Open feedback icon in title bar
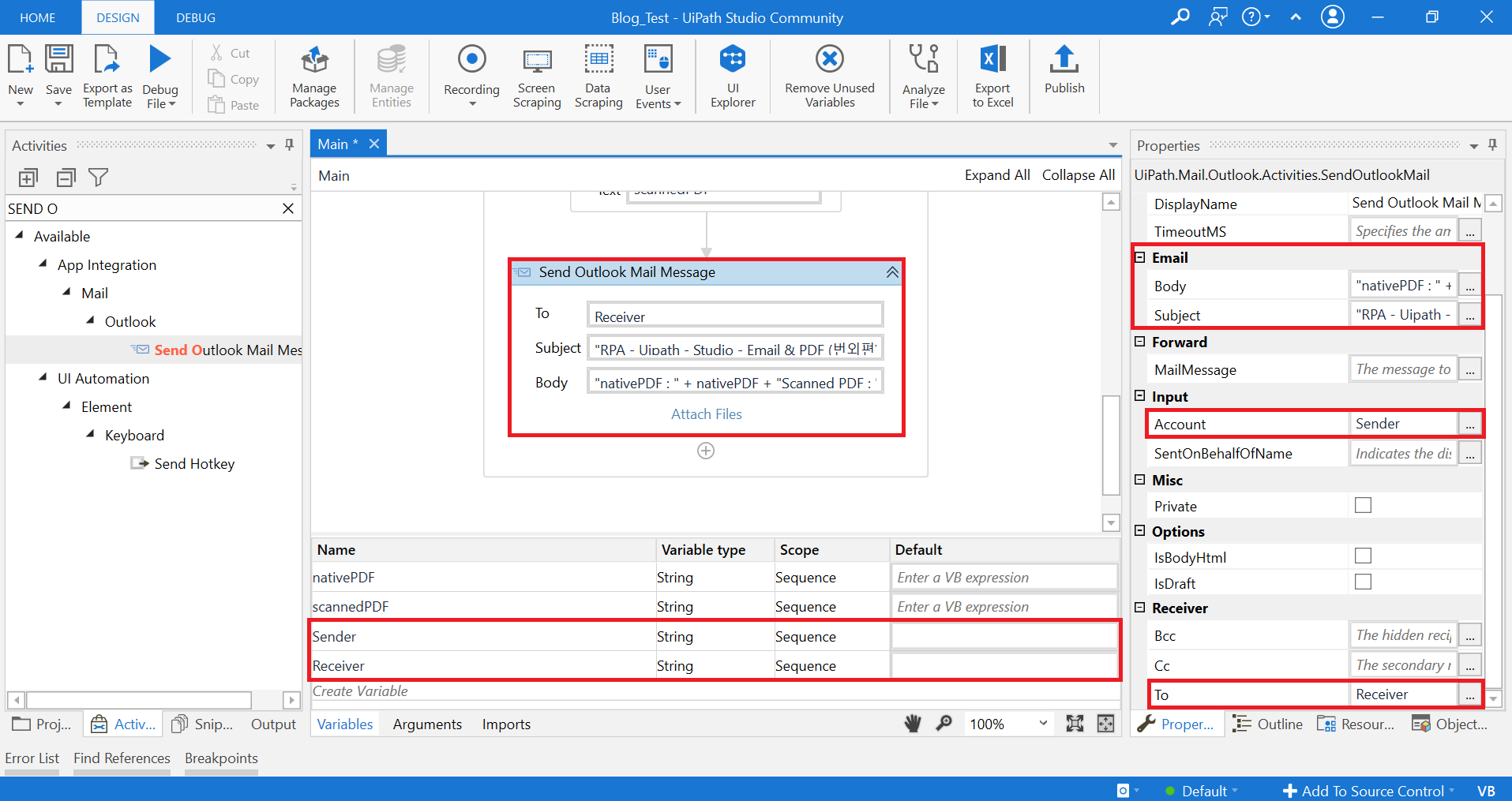The image size is (1512, 801). pyautogui.click(x=1218, y=17)
